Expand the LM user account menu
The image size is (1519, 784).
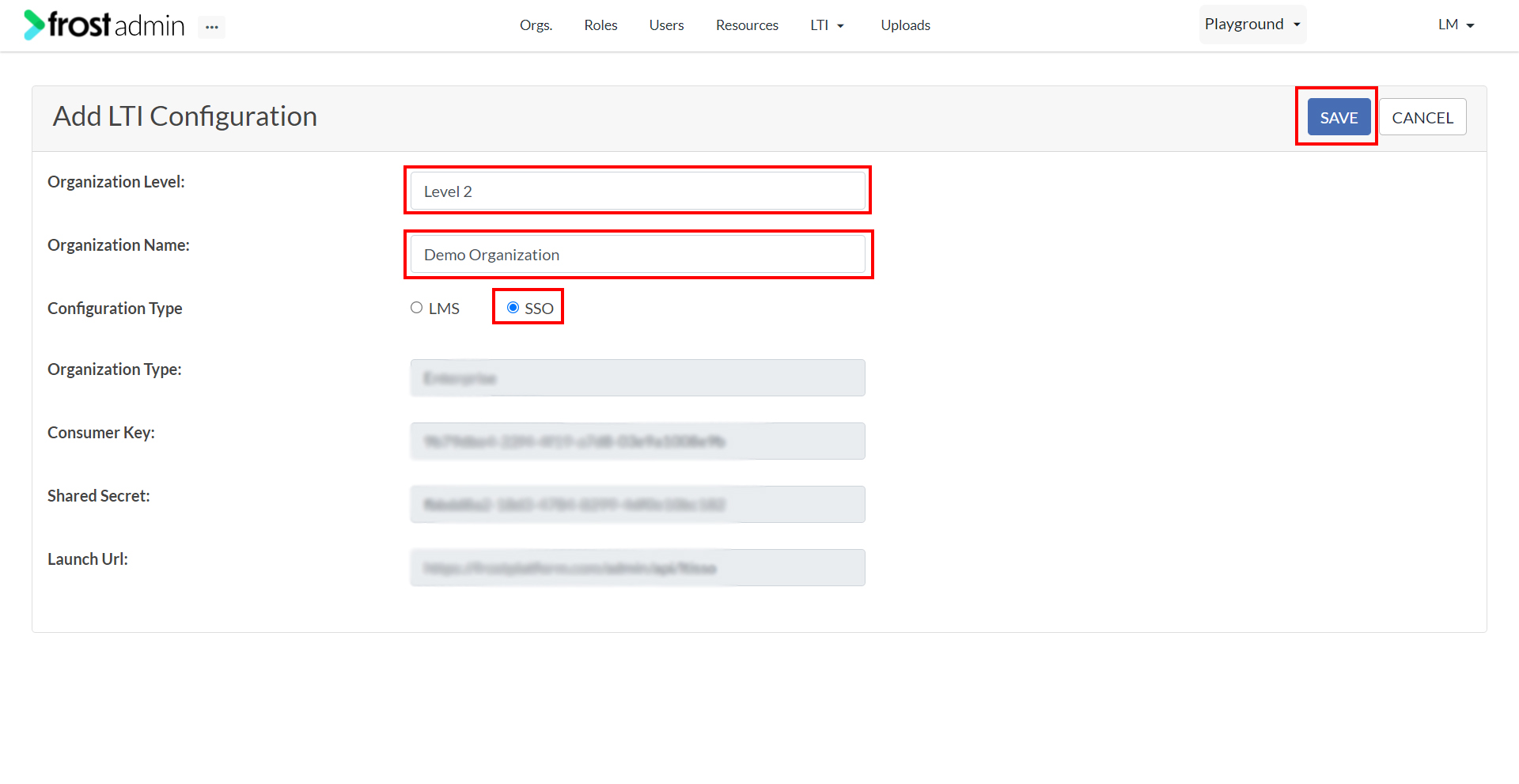1456,25
